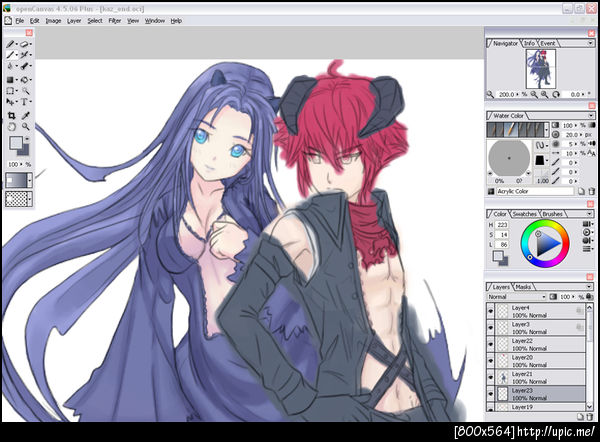Open the pattern texture dropdown in toolbox
The width and height of the screenshot is (600, 442).
29,199
